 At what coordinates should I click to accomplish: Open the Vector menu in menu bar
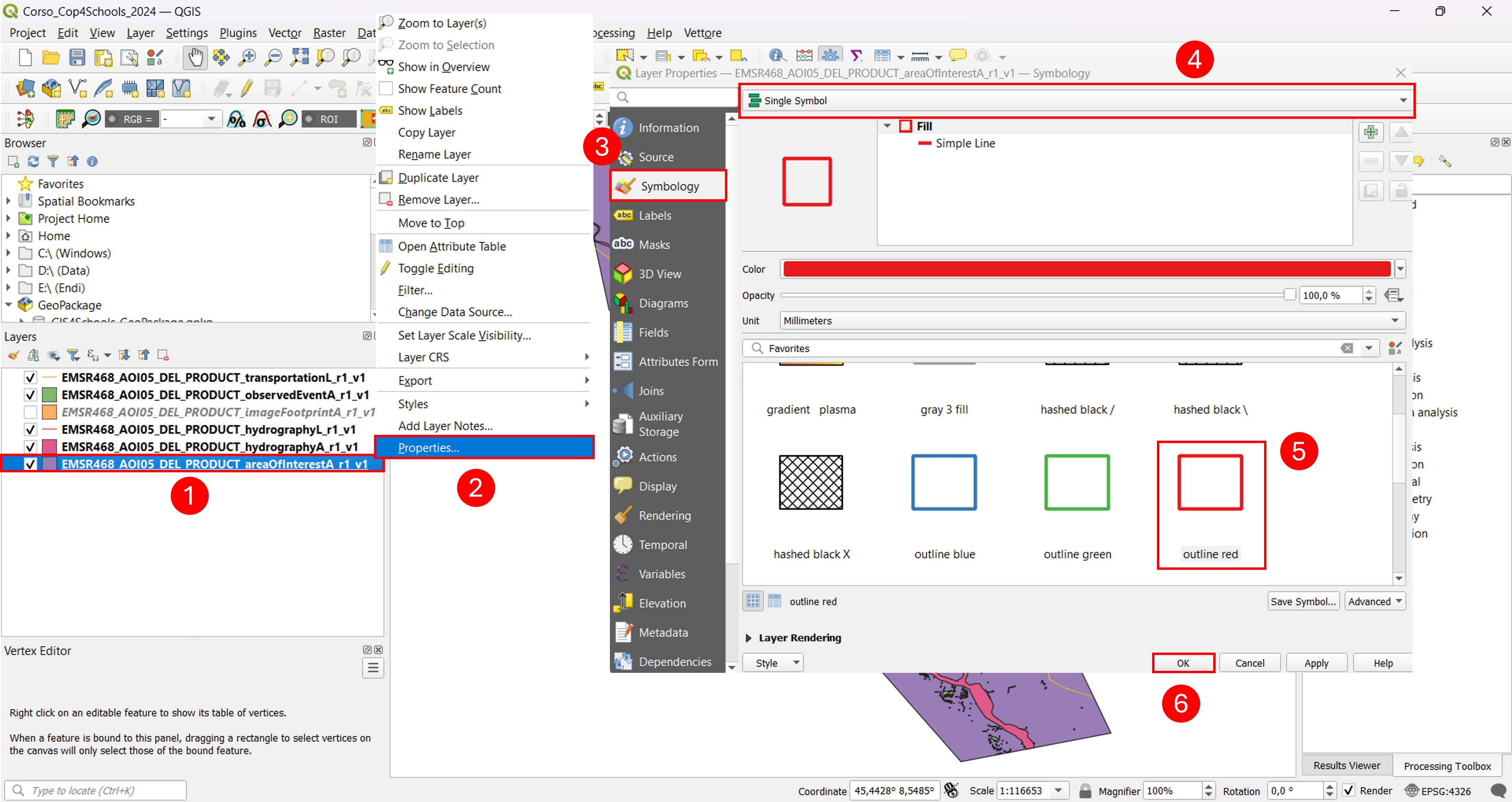click(x=284, y=33)
